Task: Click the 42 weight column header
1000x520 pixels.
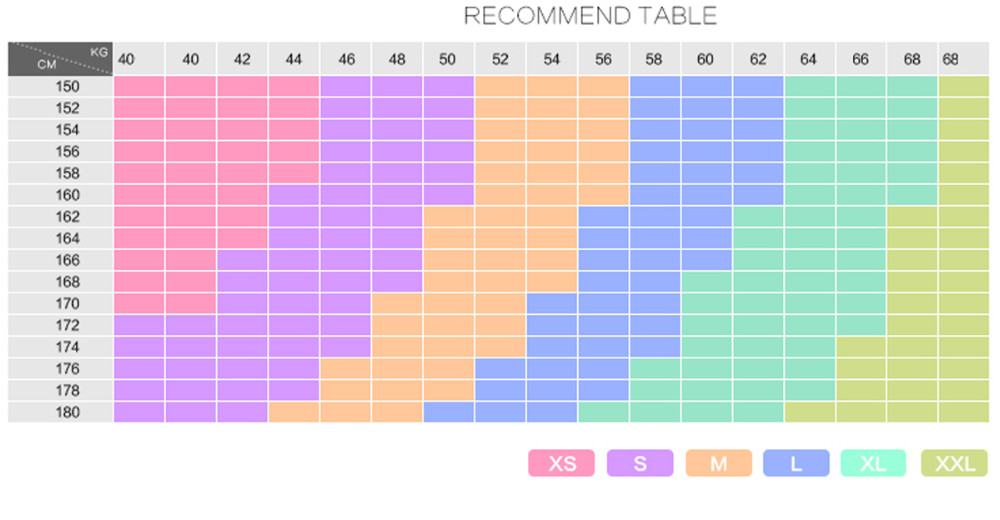Action: pyautogui.click(x=242, y=59)
